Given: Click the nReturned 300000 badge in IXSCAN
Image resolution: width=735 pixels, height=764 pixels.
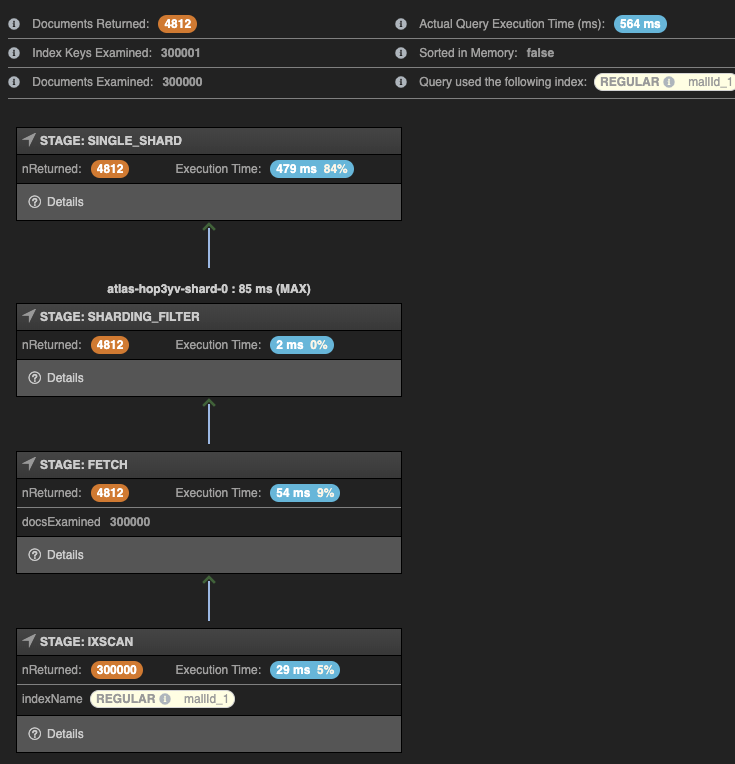Looking at the screenshot, I should [116, 669].
